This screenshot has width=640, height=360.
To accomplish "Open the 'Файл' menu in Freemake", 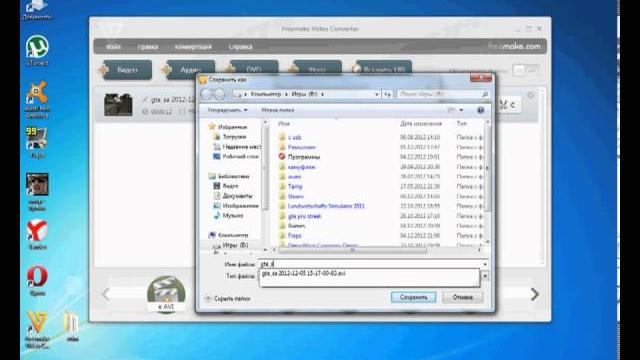I will point(113,47).
